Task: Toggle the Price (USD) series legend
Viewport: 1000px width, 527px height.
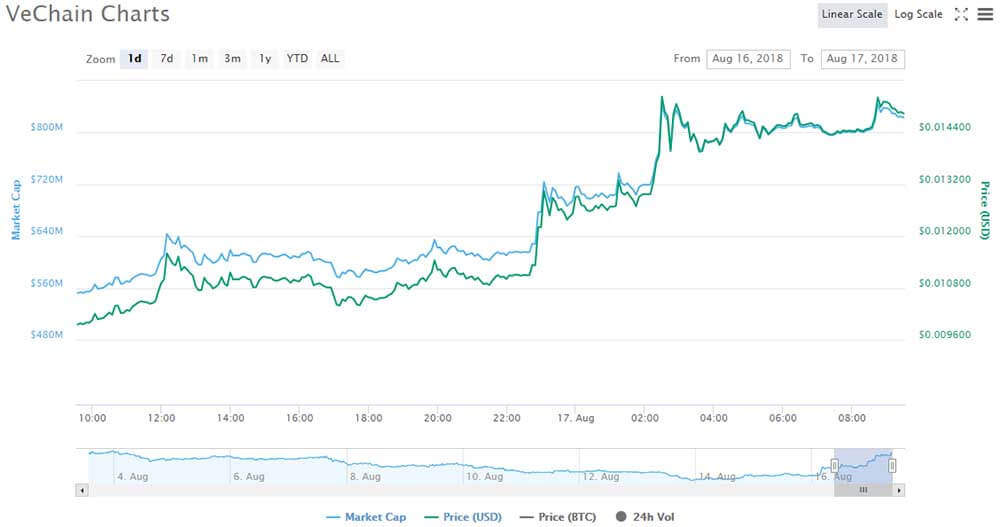Action: click(x=463, y=517)
